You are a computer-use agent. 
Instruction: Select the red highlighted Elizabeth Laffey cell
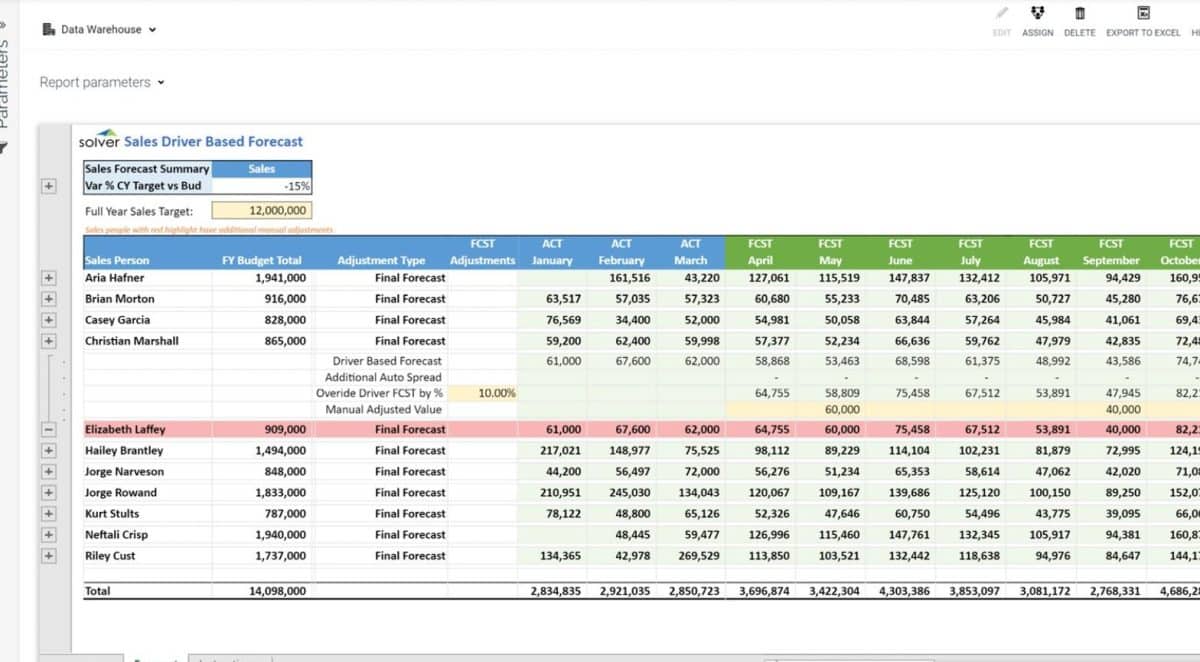pos(147,430)
